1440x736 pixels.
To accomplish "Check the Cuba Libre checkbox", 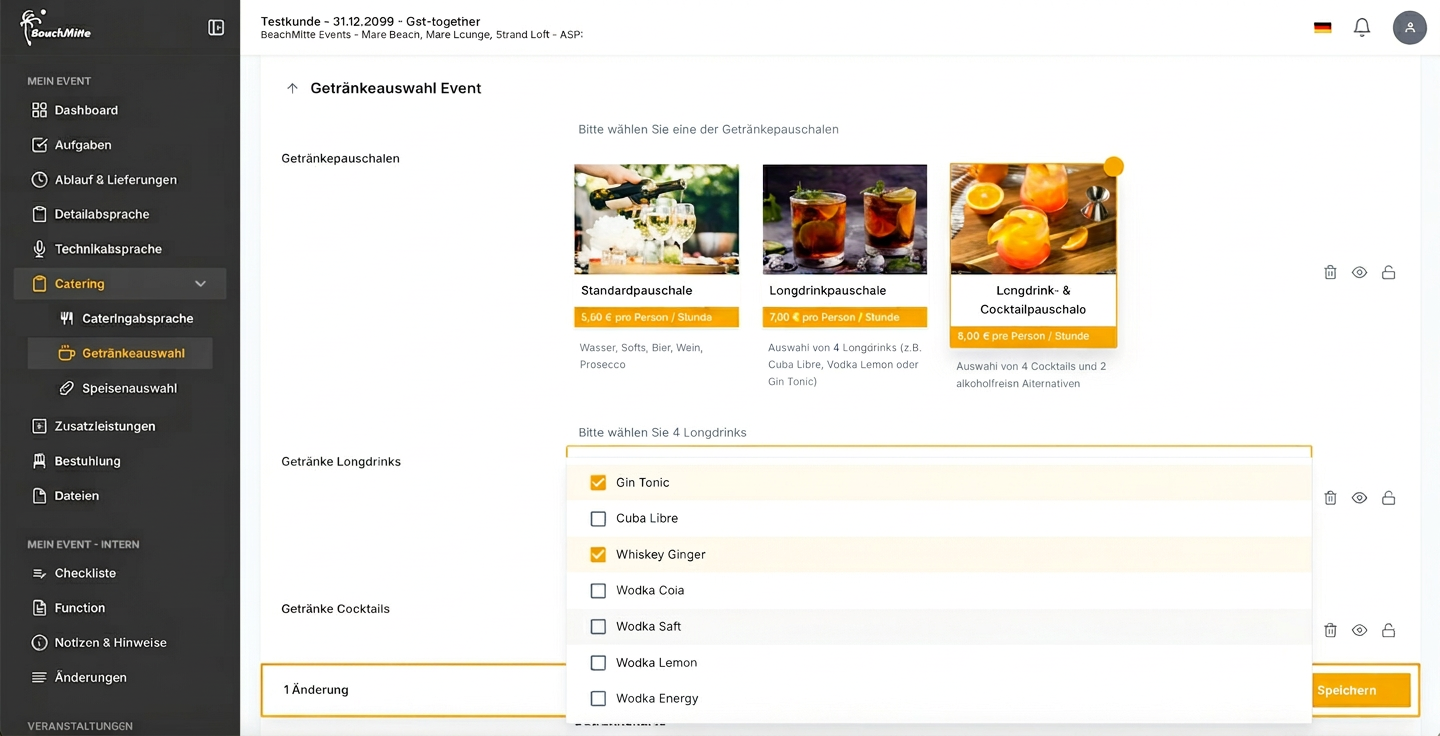I will point(597,518).
